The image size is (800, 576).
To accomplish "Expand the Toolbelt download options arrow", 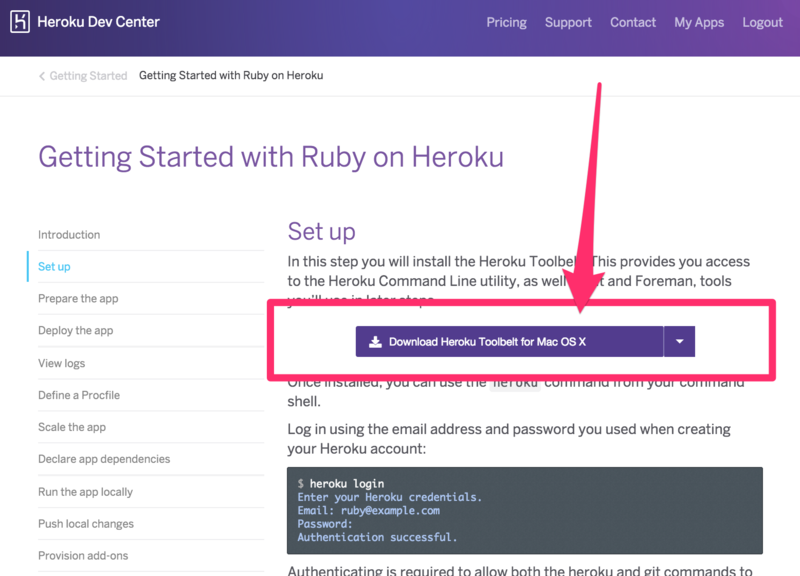I will coord(679,342).
